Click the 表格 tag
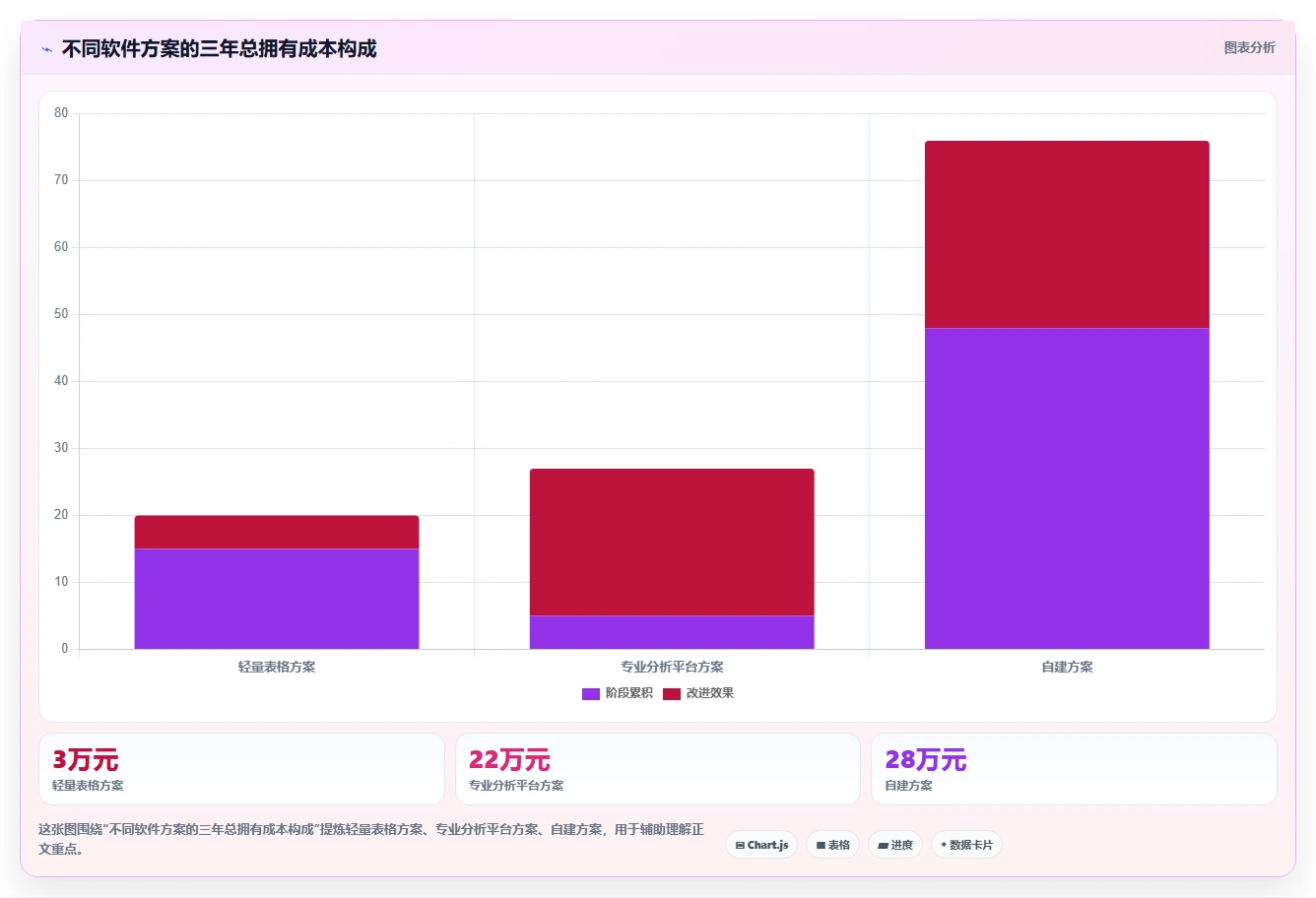This screenshot has width=1316, height=898. point(832,845)
